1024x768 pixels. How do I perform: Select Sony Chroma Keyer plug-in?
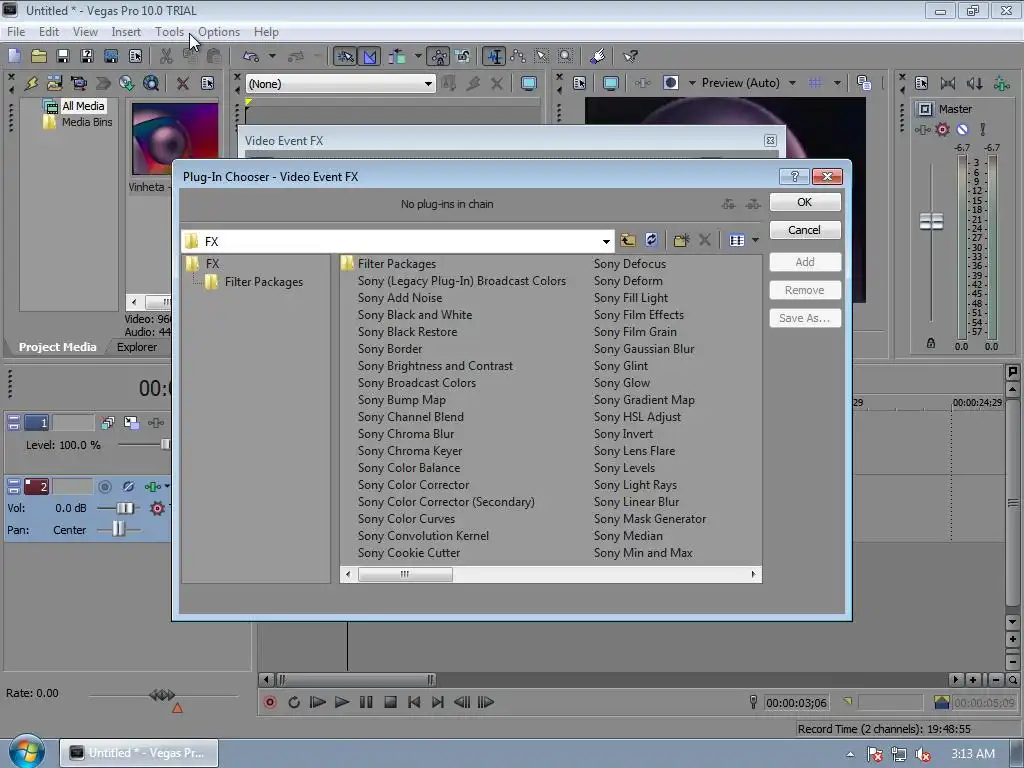coord(409,451)
